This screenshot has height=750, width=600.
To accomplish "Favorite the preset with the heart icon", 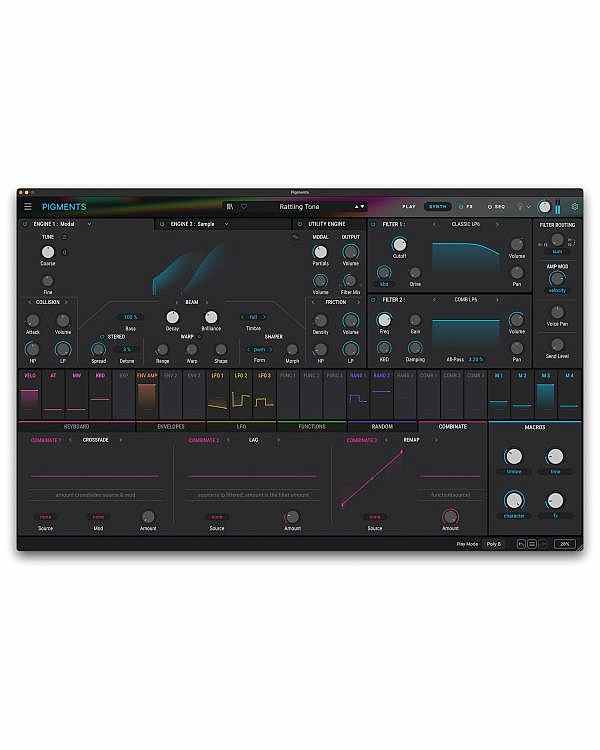I will [244, 207].
